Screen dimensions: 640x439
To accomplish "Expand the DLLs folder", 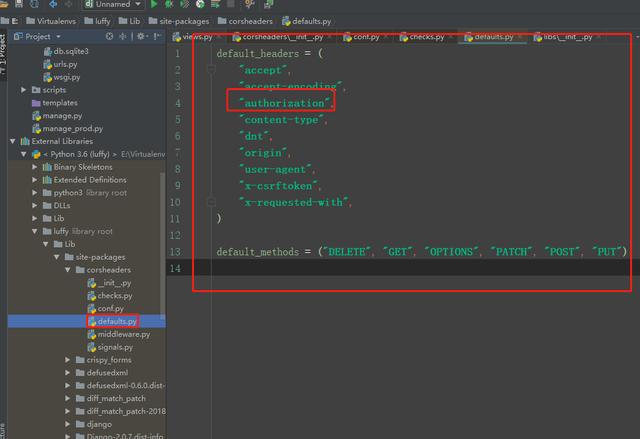I will point(35,206).
